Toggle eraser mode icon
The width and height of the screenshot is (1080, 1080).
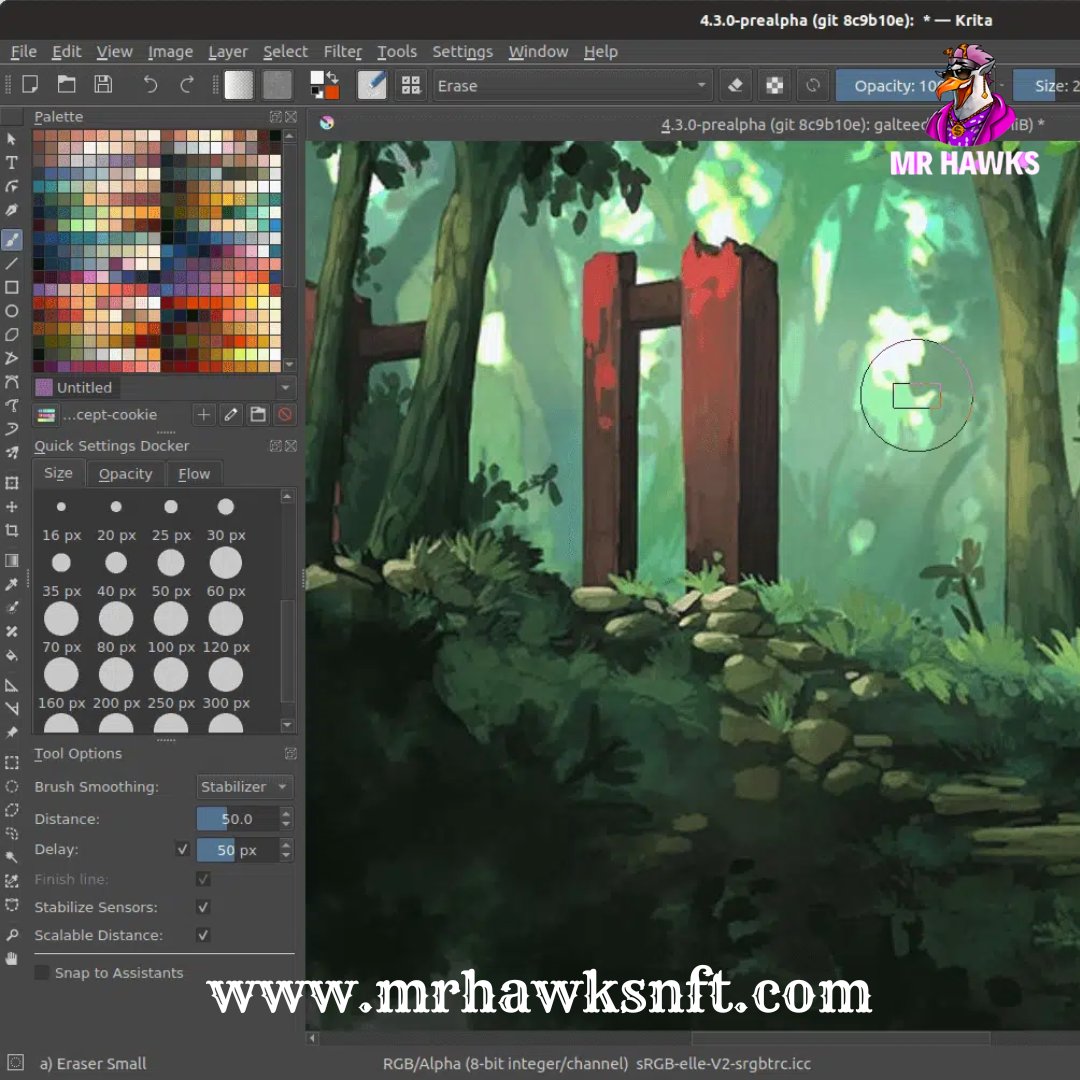[735, 85]
